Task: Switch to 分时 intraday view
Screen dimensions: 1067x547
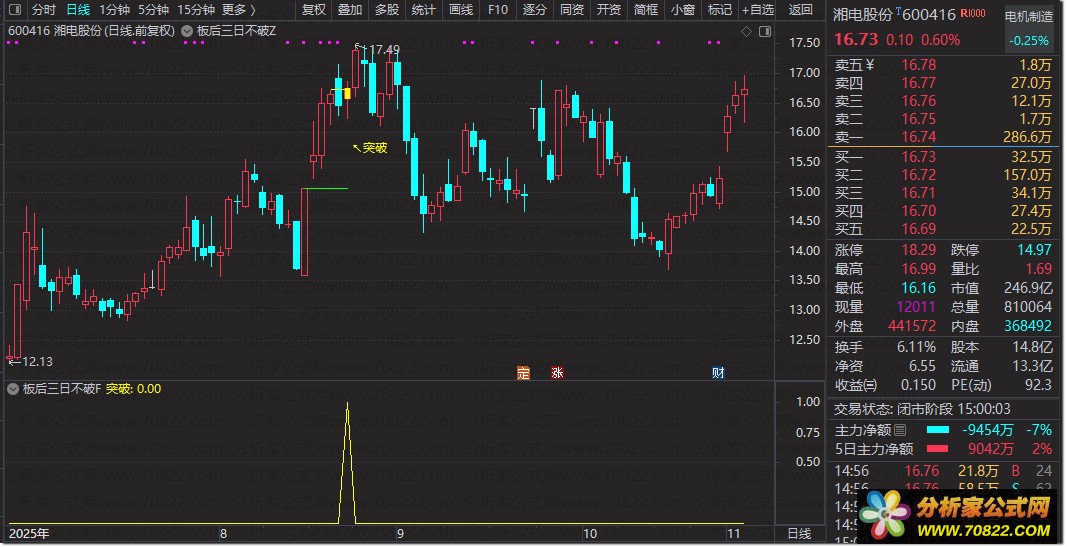Action: point(44,10)
